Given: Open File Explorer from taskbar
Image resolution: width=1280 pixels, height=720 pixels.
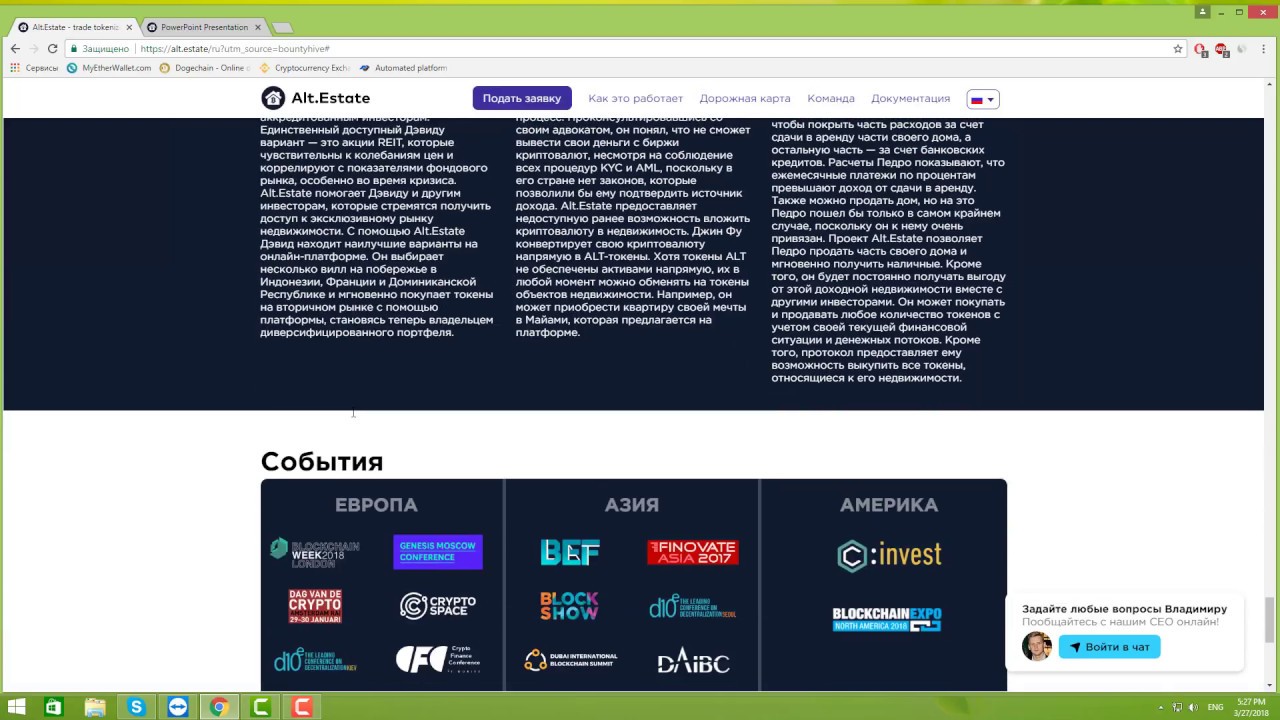Looking at the screenshot, I should pos(94,707).
